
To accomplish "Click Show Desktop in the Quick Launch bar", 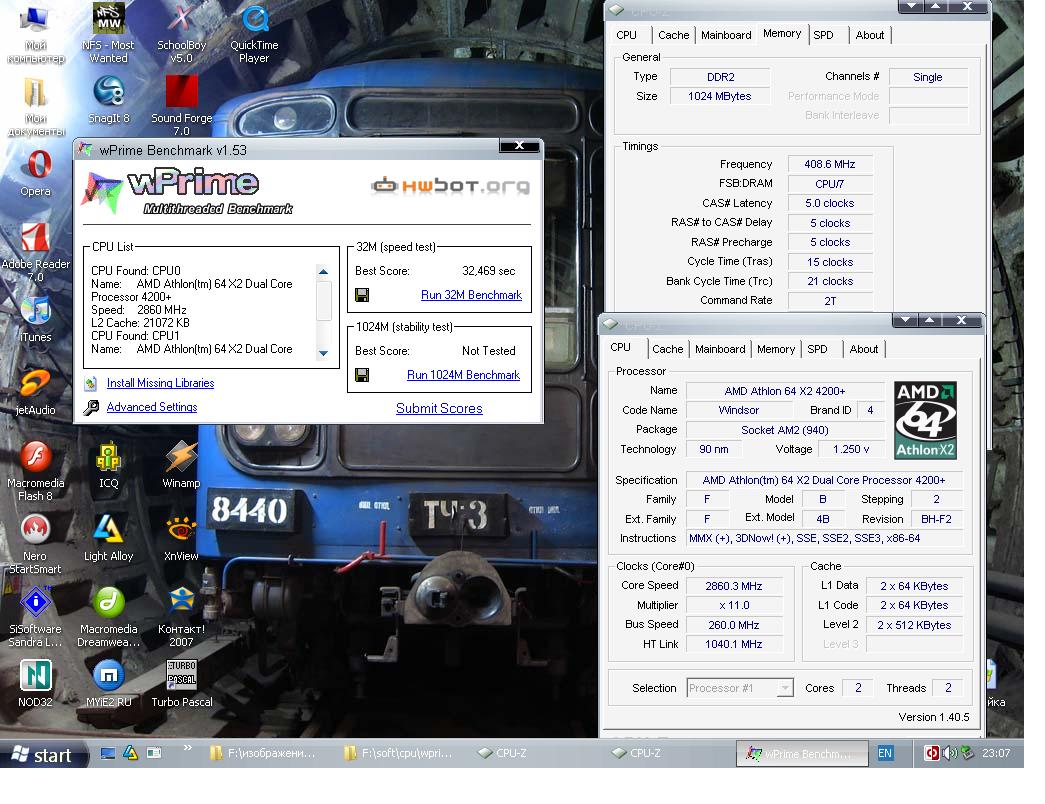I will click(107, 753).
